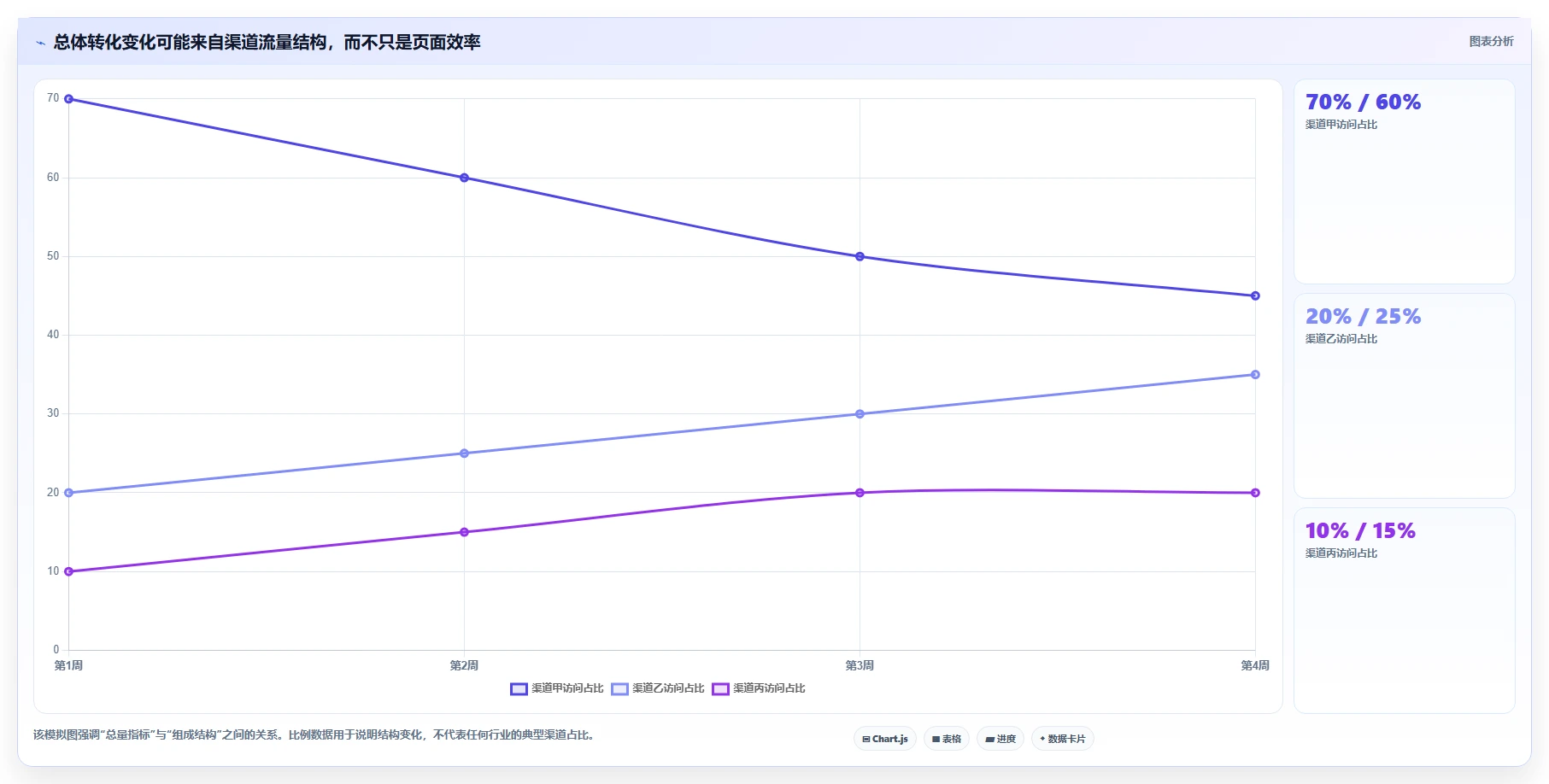Viewport: 1549px width, 784px height.
Task: Click 渠道丙 data point at 第4周 (20)
Action: [1255, 493]
